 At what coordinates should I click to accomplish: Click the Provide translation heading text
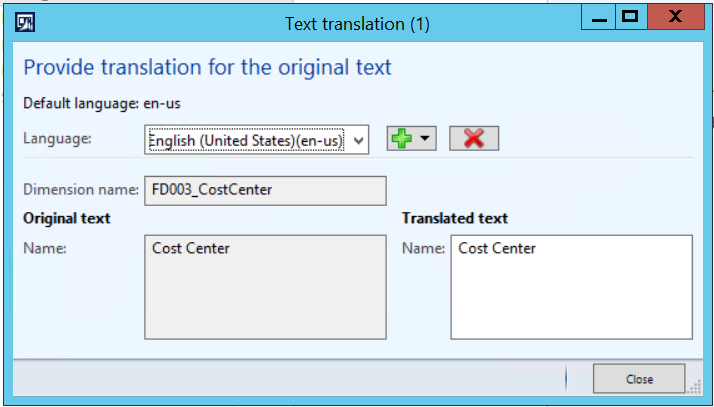point(207,68)
